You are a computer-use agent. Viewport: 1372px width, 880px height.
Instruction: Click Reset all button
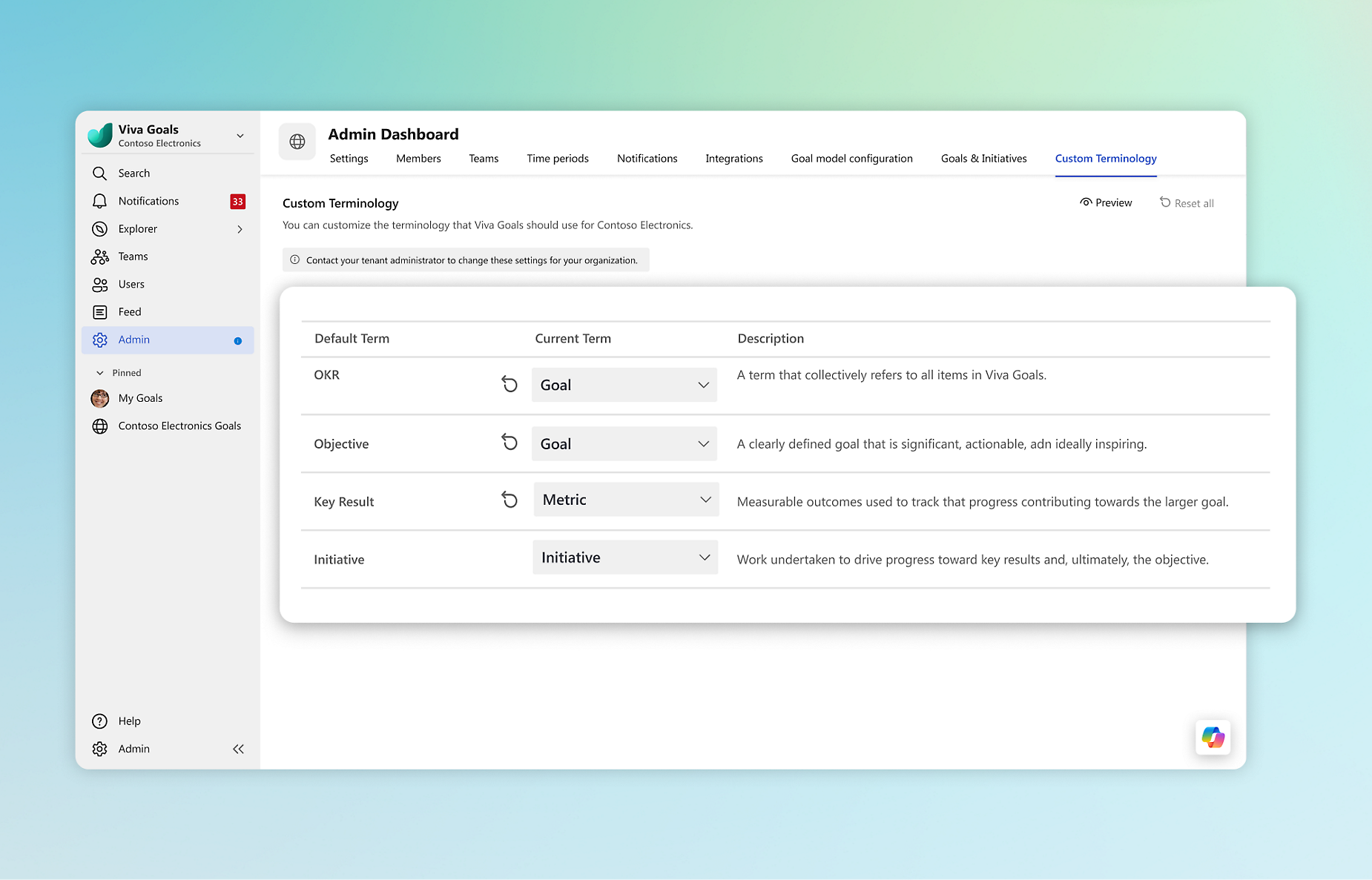1187,203
